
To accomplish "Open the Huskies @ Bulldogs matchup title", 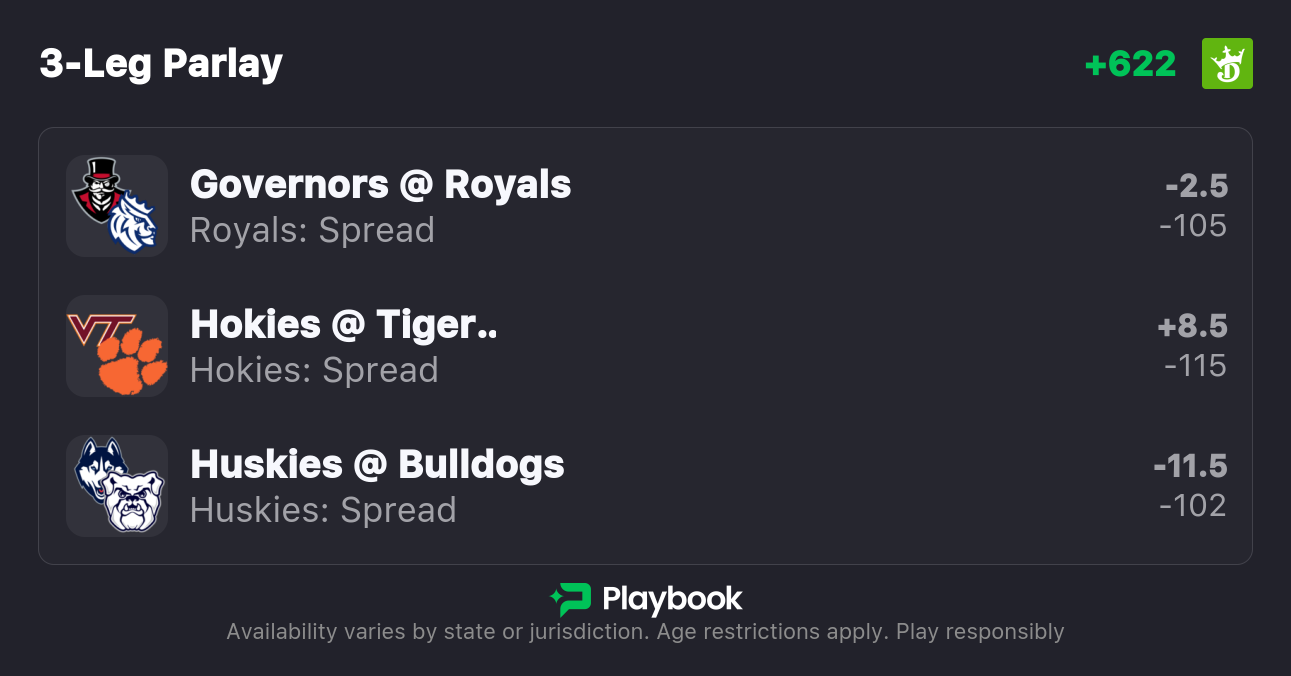I will [377, 464].
